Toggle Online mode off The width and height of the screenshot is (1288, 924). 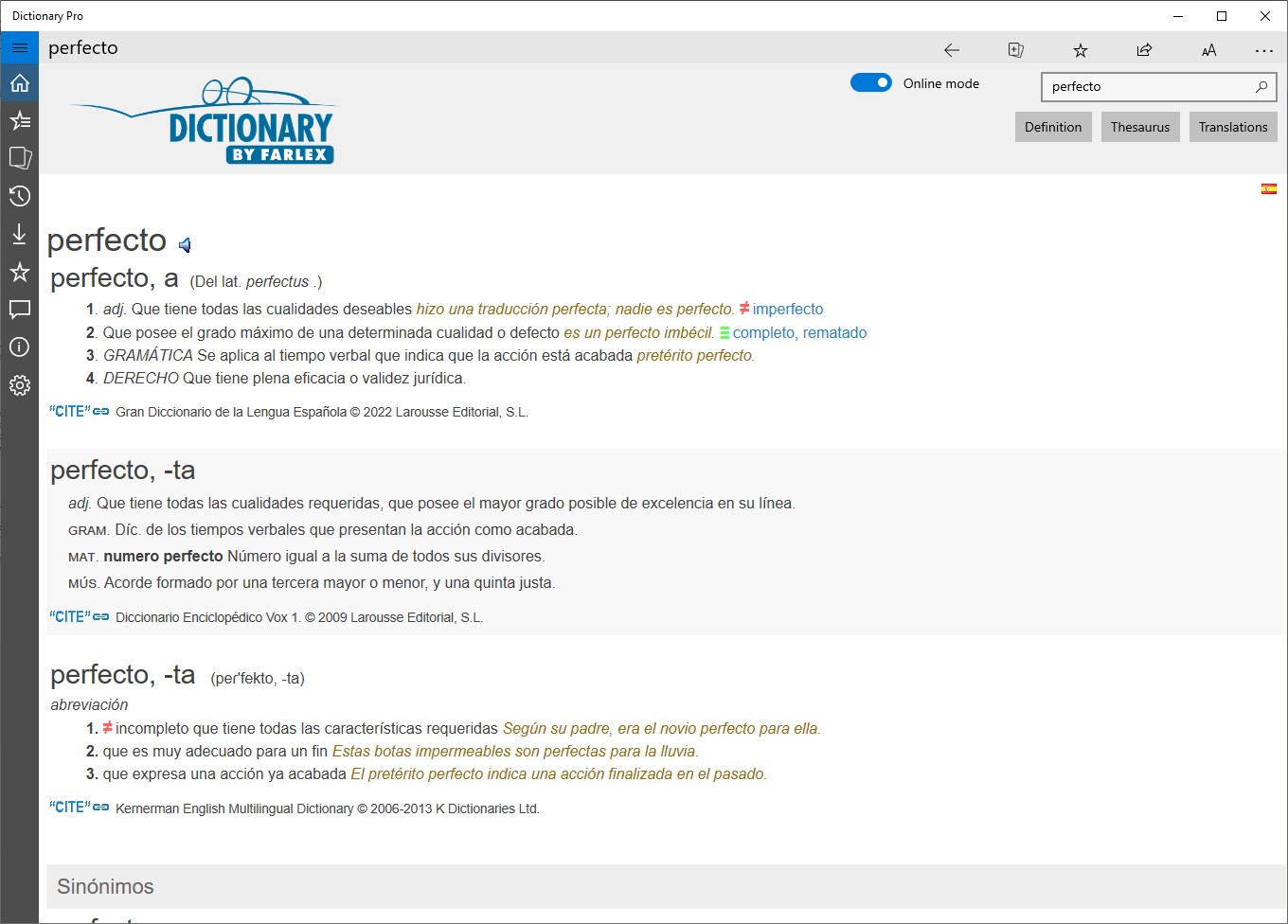[870, 82]
